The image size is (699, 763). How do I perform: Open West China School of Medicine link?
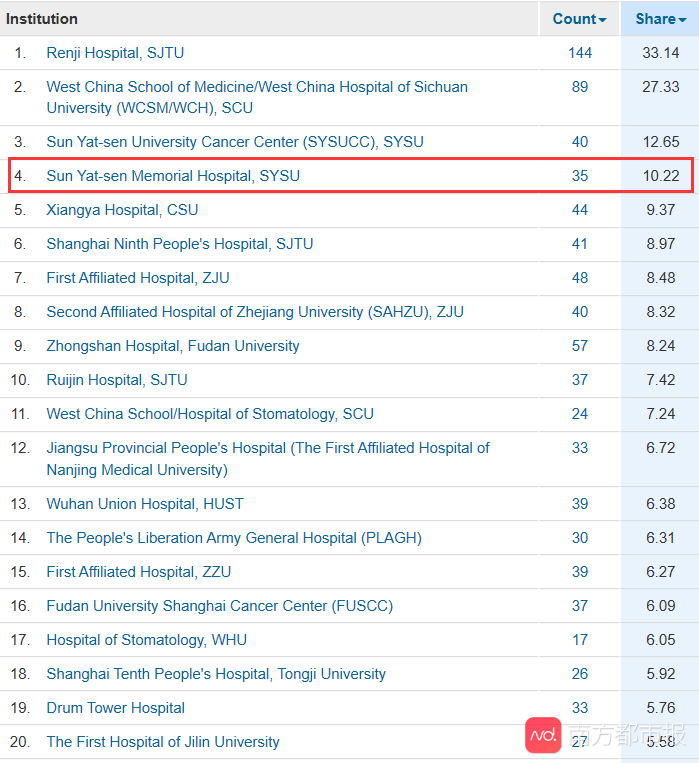pos(256,87)
